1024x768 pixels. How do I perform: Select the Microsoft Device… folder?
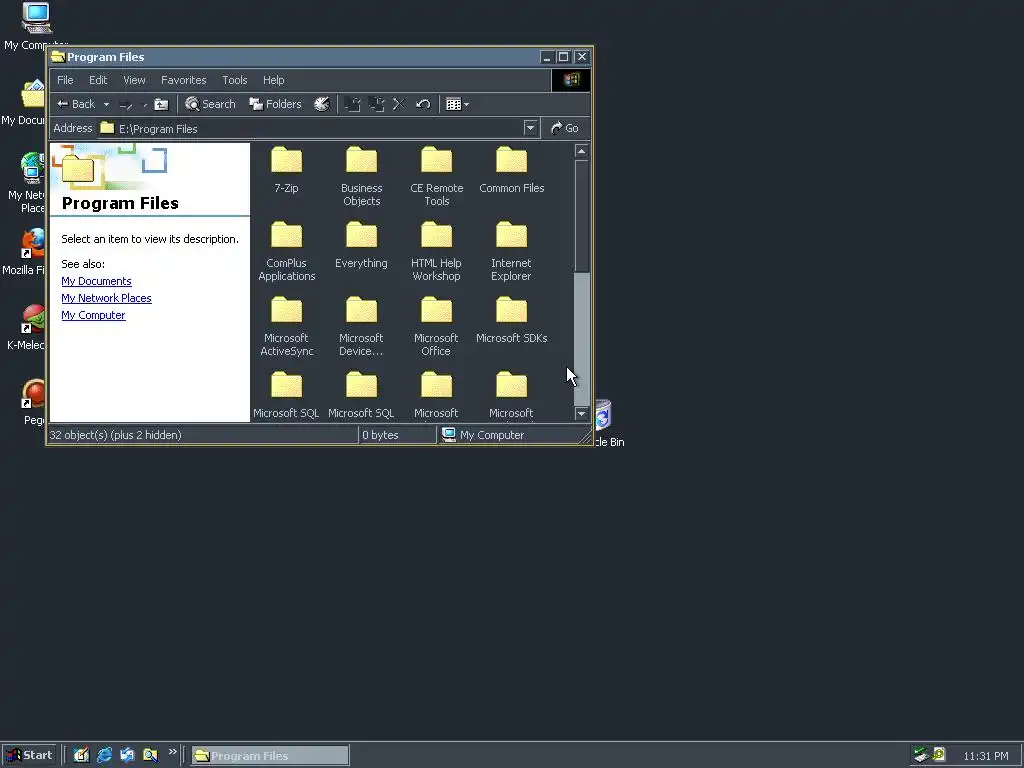[361, 327]
